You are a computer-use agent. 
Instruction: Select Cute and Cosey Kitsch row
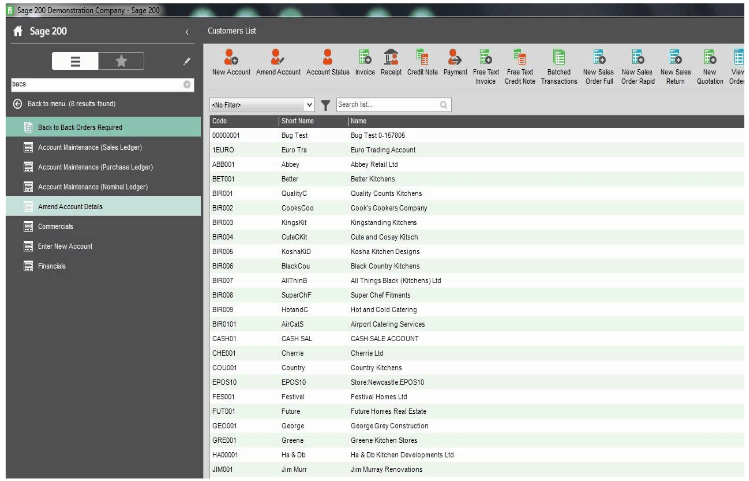[477, 237]
